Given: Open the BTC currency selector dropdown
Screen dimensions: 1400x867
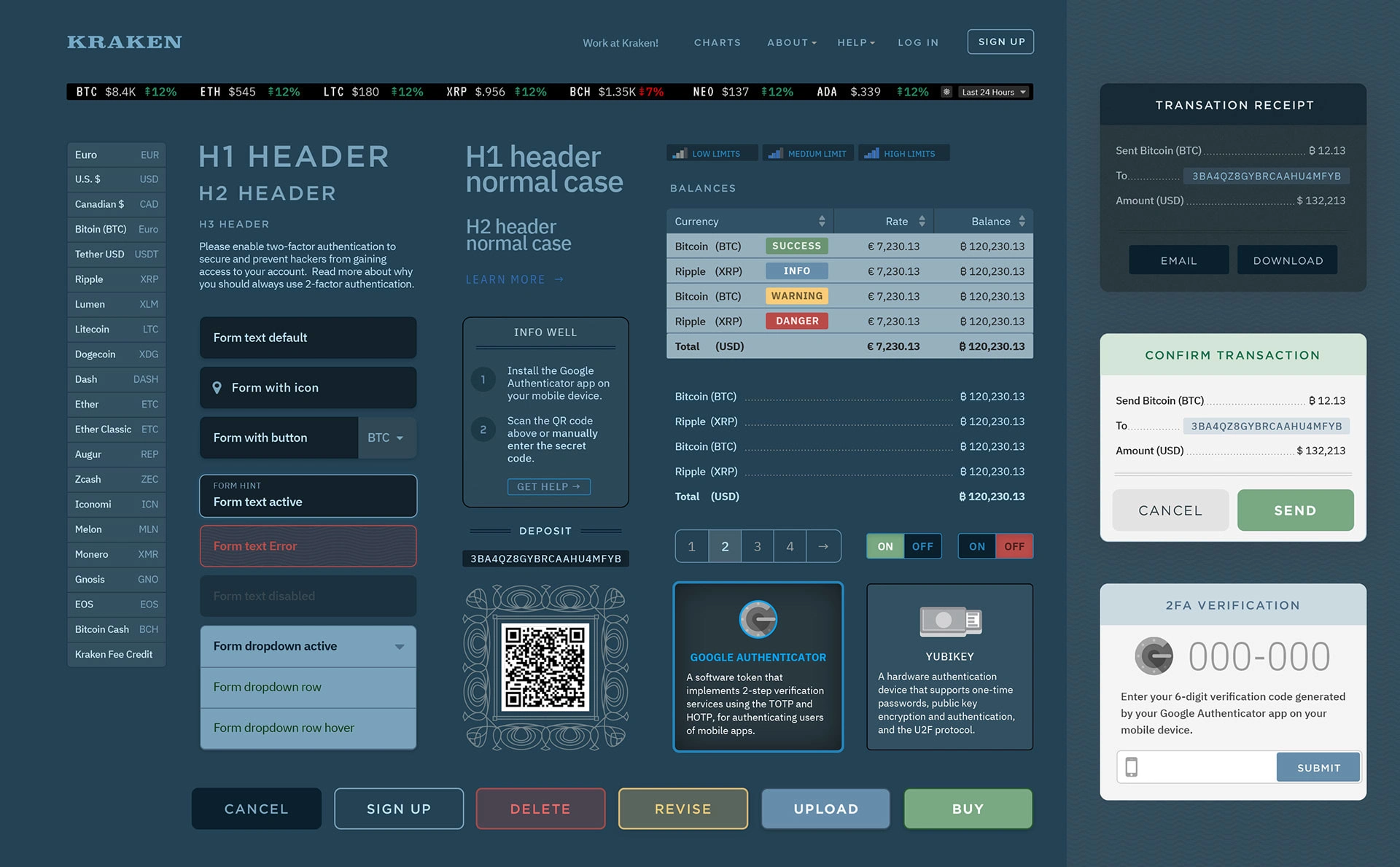Looking at the screenshot, I should 386,438.
